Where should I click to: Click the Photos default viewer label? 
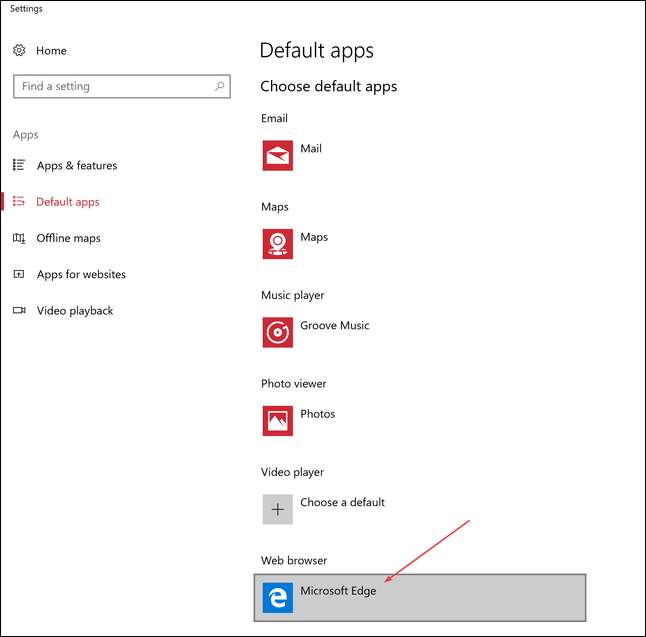point(317,414)
